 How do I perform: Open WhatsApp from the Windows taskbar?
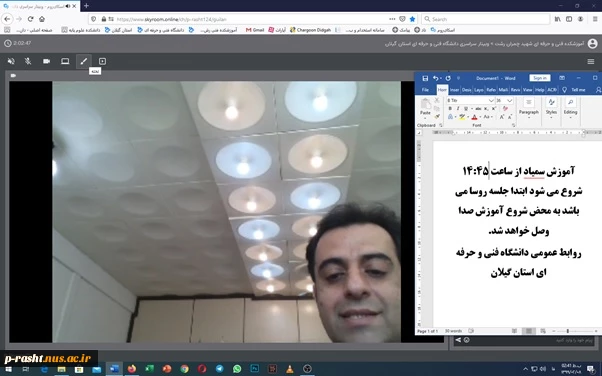pos(237,369)
